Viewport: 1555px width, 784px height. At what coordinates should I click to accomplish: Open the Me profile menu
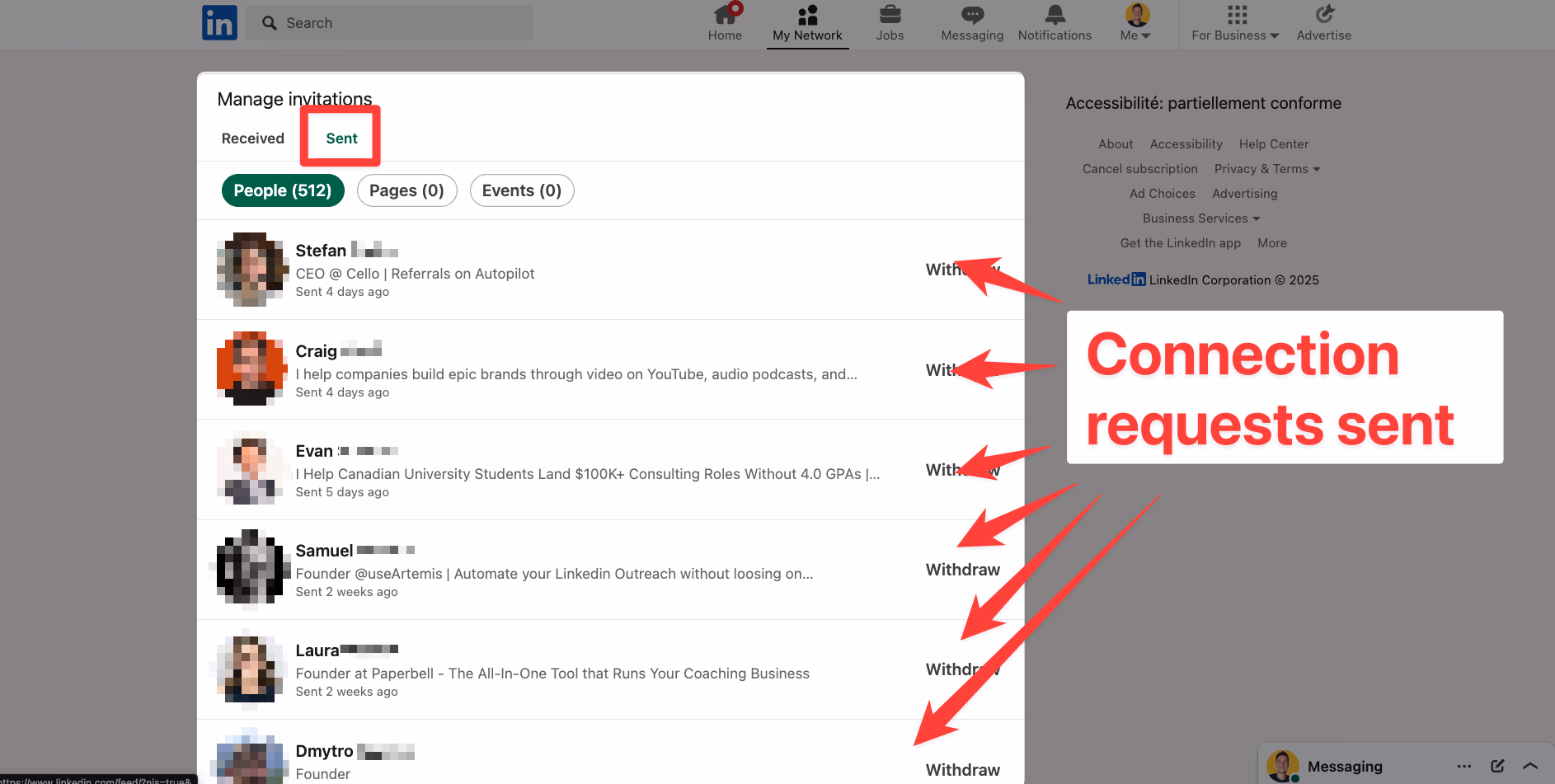[1136, 23]
